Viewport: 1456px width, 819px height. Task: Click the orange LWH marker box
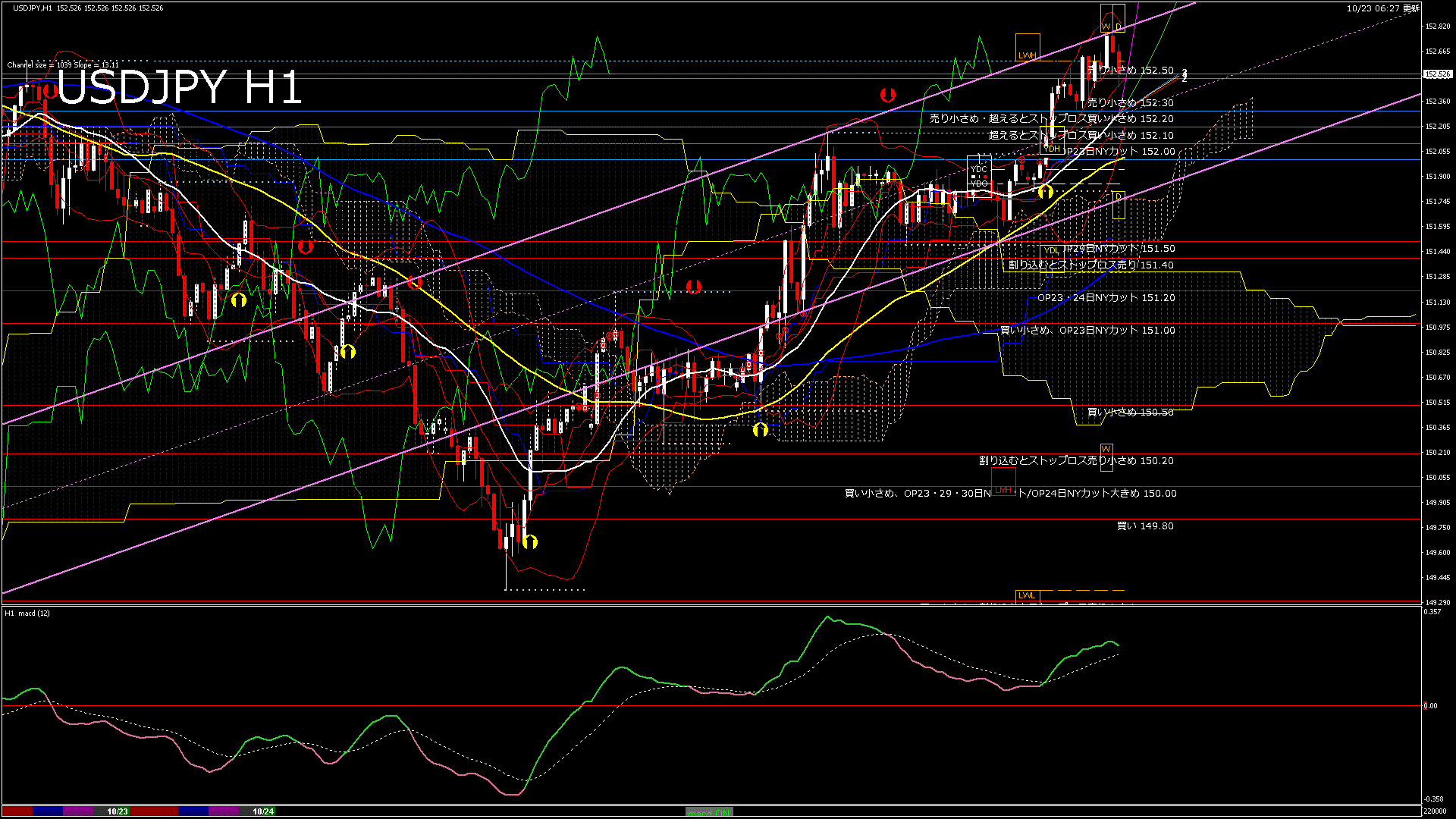[1027, 48]
